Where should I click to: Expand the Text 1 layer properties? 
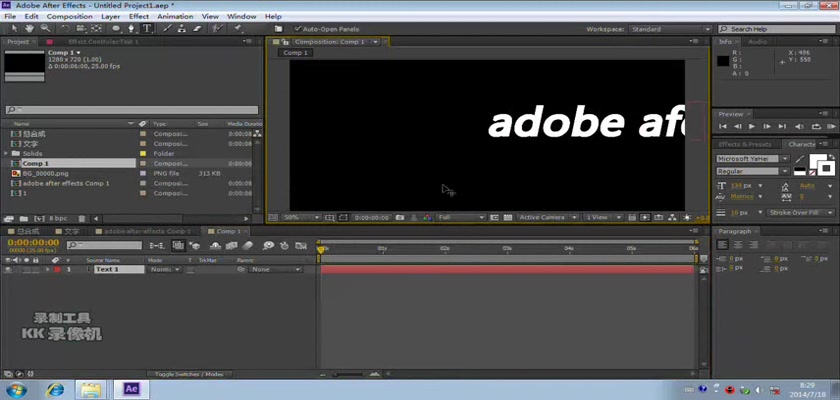[48, 270]
